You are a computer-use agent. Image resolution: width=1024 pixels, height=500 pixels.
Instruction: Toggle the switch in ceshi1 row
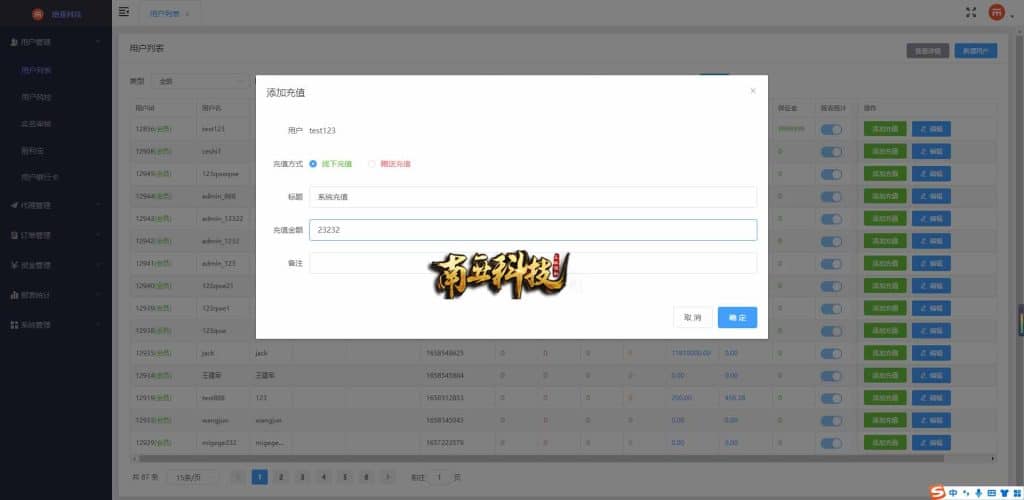(x=831, y=151)
